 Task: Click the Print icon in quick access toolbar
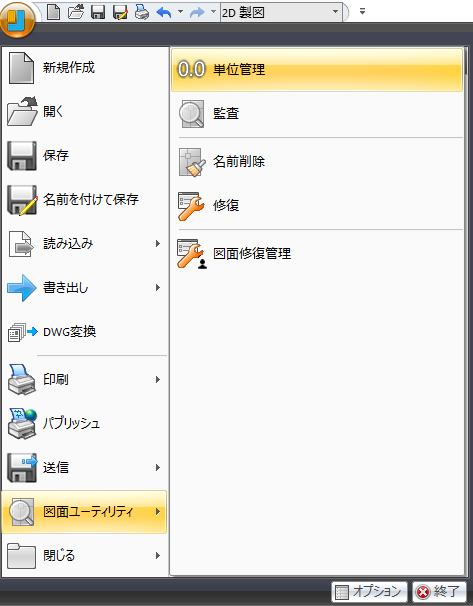click(142, 12)
